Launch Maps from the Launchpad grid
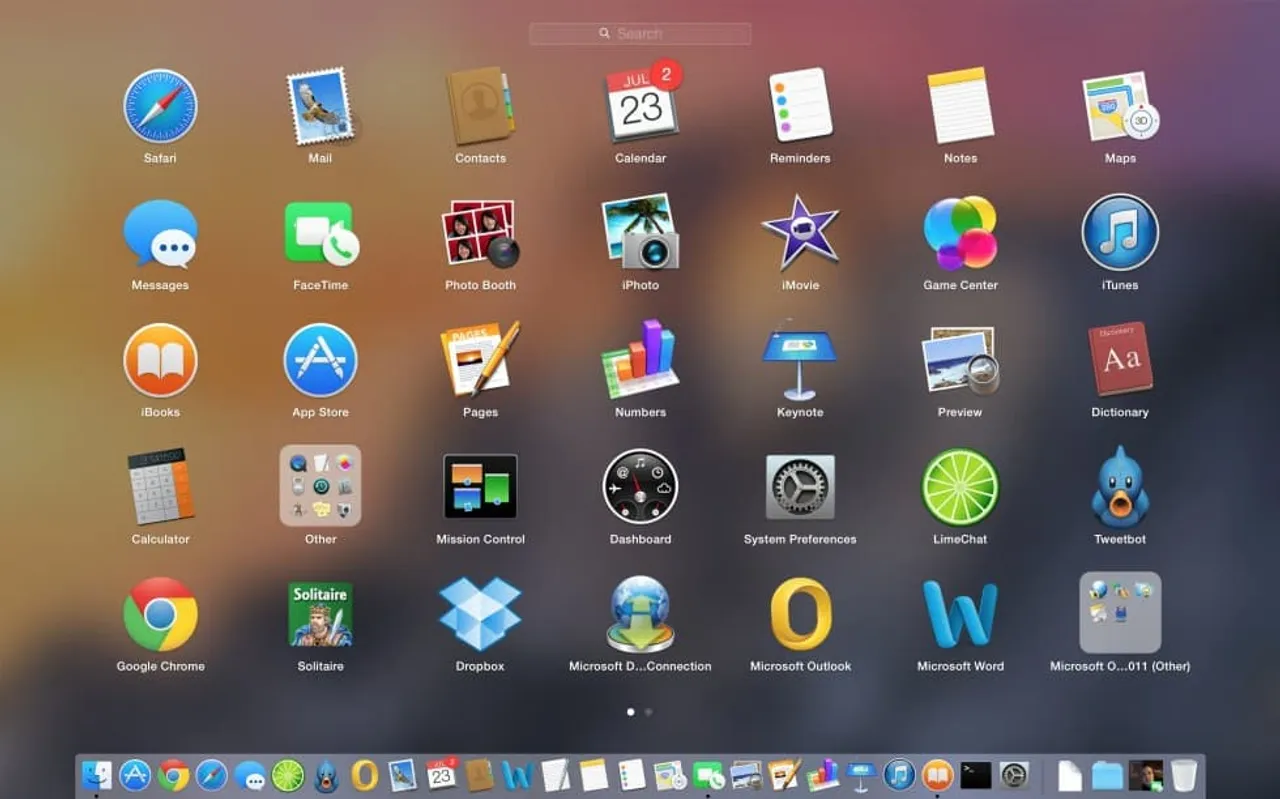The image size is (1280, 799). tap(1120, 106)
